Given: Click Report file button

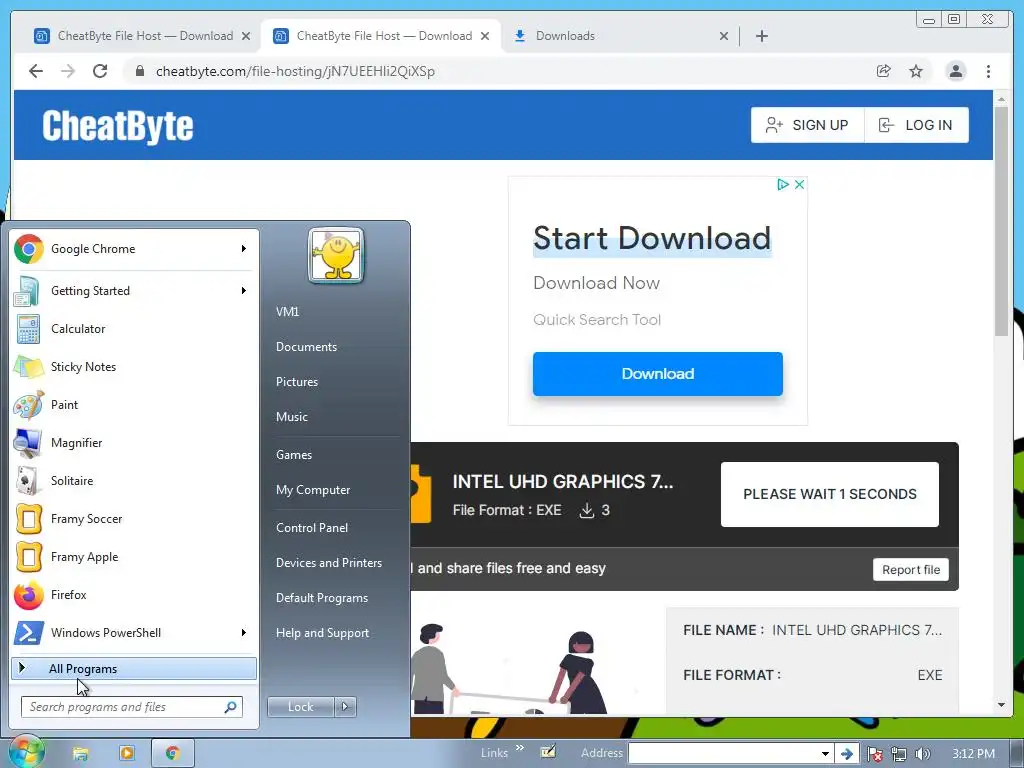Looking at the screenshot, I should [911, 569].
